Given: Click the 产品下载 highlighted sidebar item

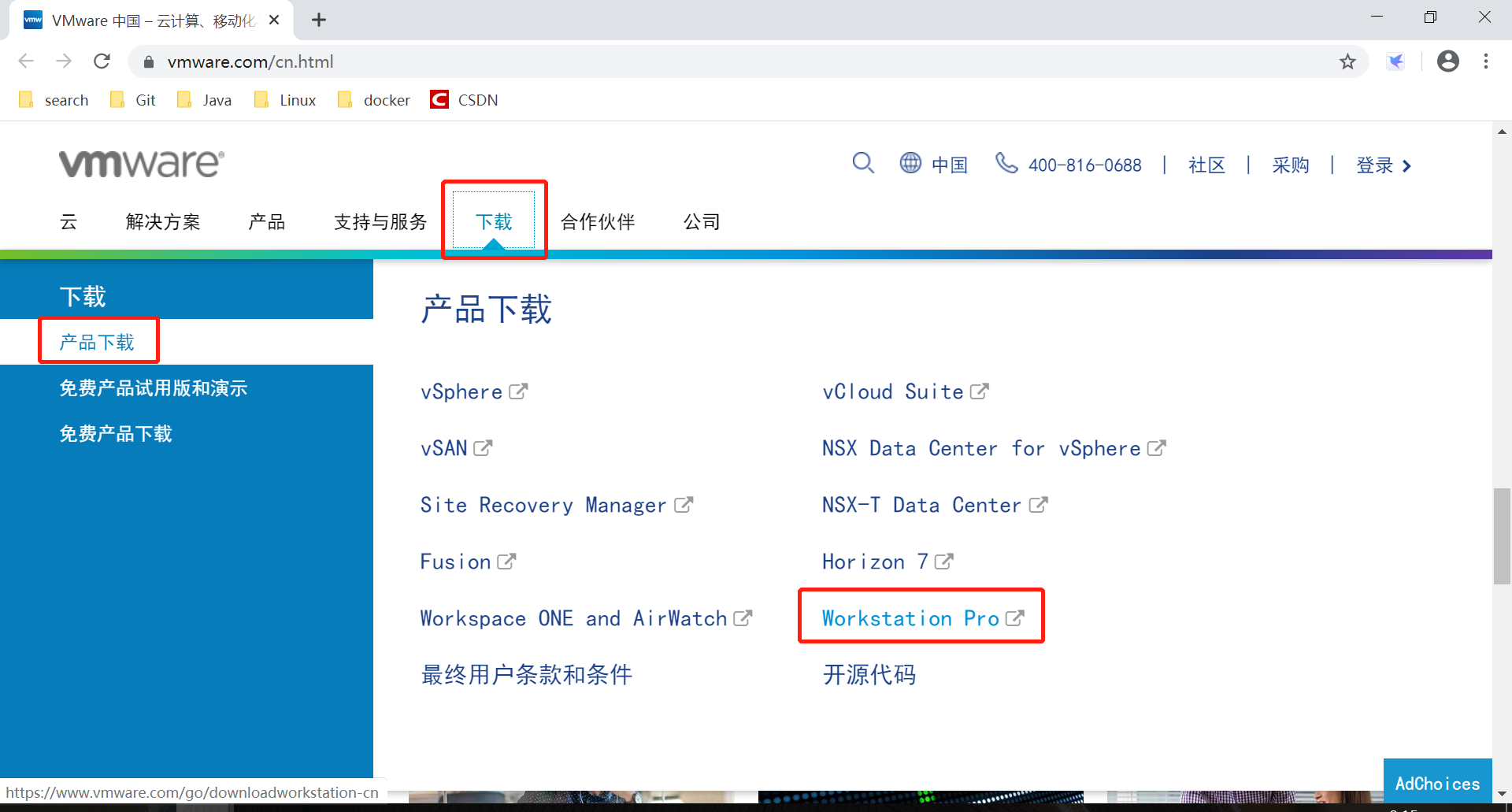Looking at the screenshot, I should (x=98, y=341).
